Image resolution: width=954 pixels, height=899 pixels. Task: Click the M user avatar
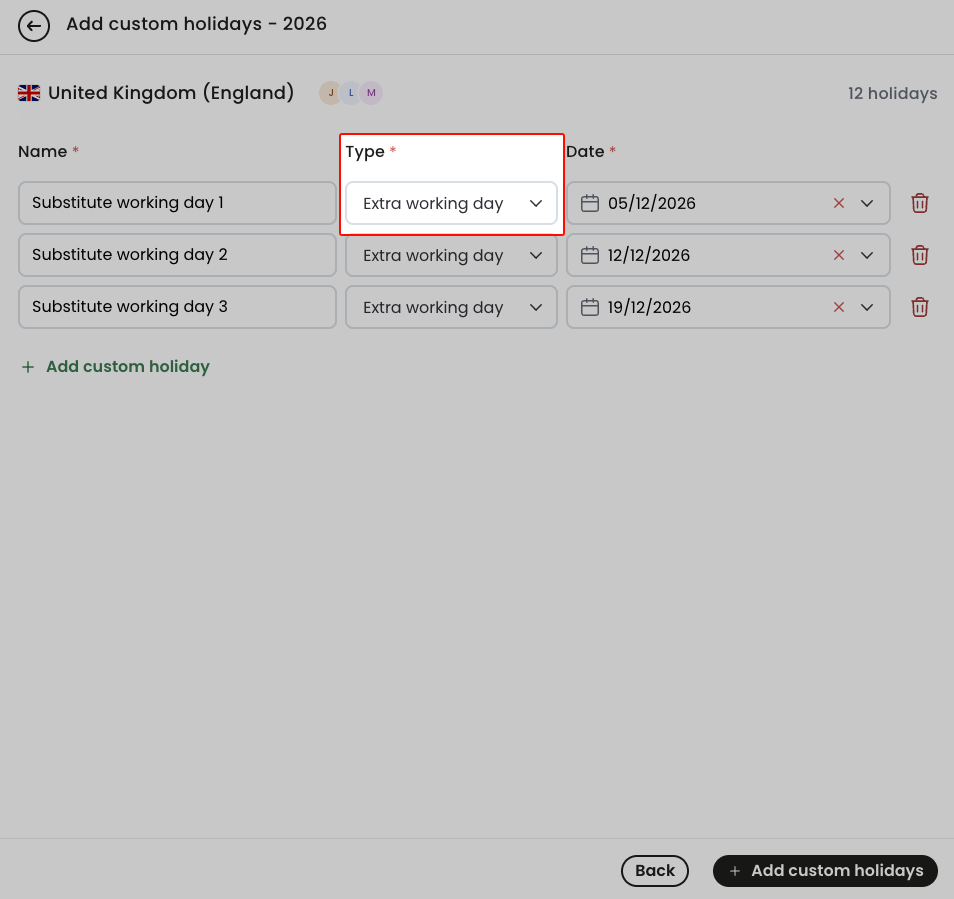pyautogui.click(x=371, y=93)
